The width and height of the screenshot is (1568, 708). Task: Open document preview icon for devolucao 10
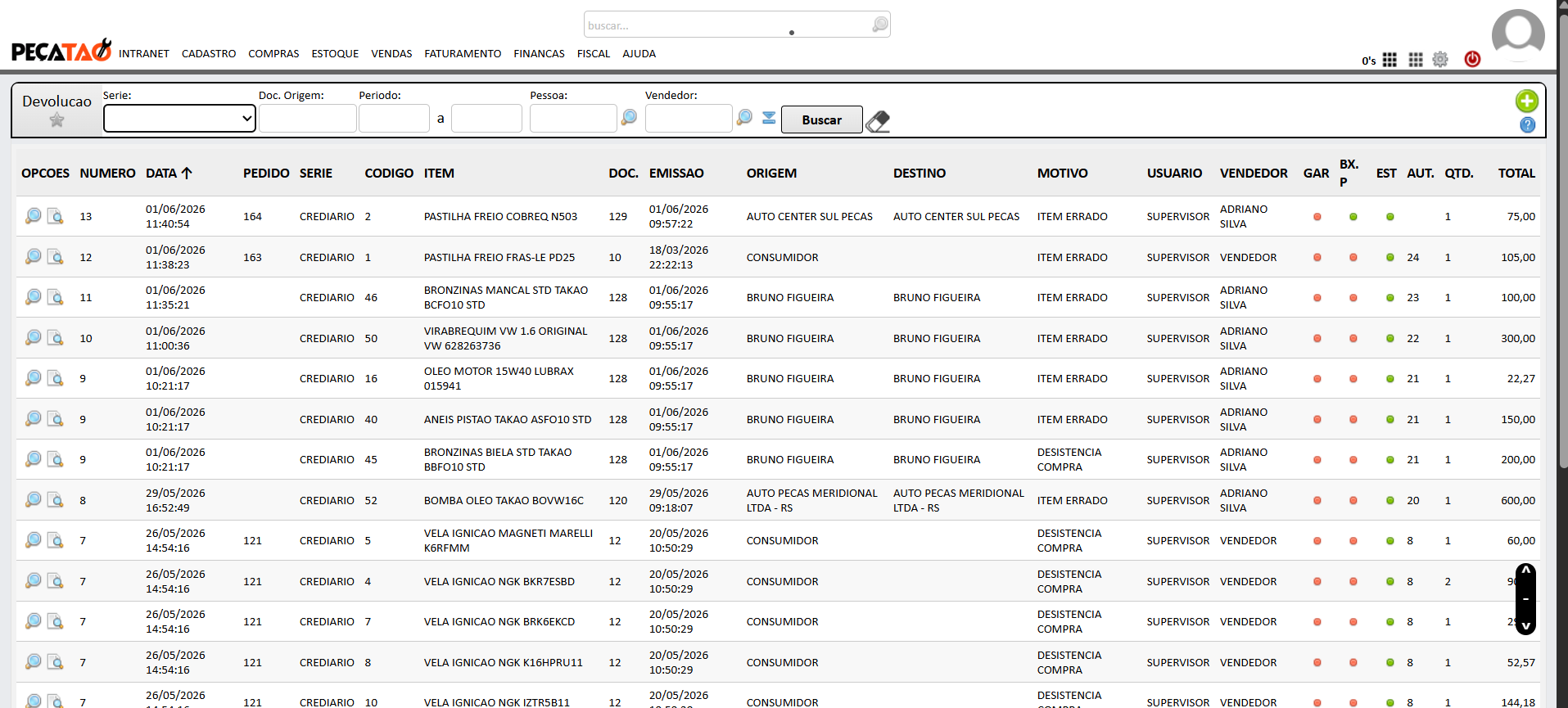point(55,338)
